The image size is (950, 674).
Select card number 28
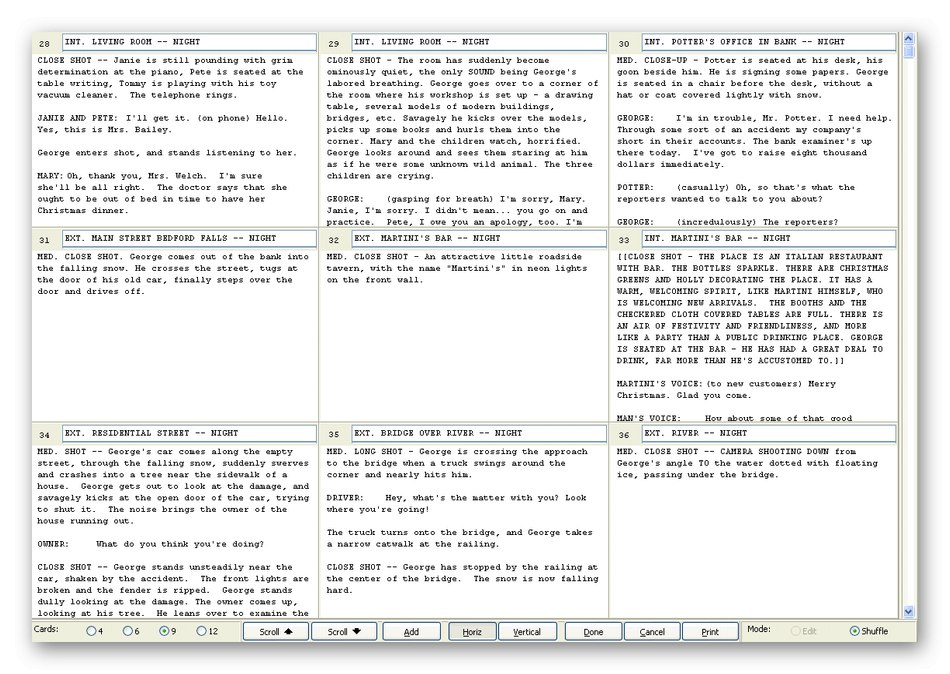coord(44,44)
